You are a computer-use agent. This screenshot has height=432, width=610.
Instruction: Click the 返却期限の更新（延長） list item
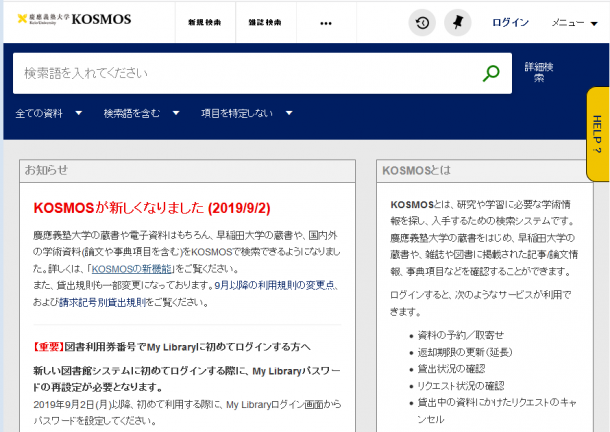click(x=465, y=352)
